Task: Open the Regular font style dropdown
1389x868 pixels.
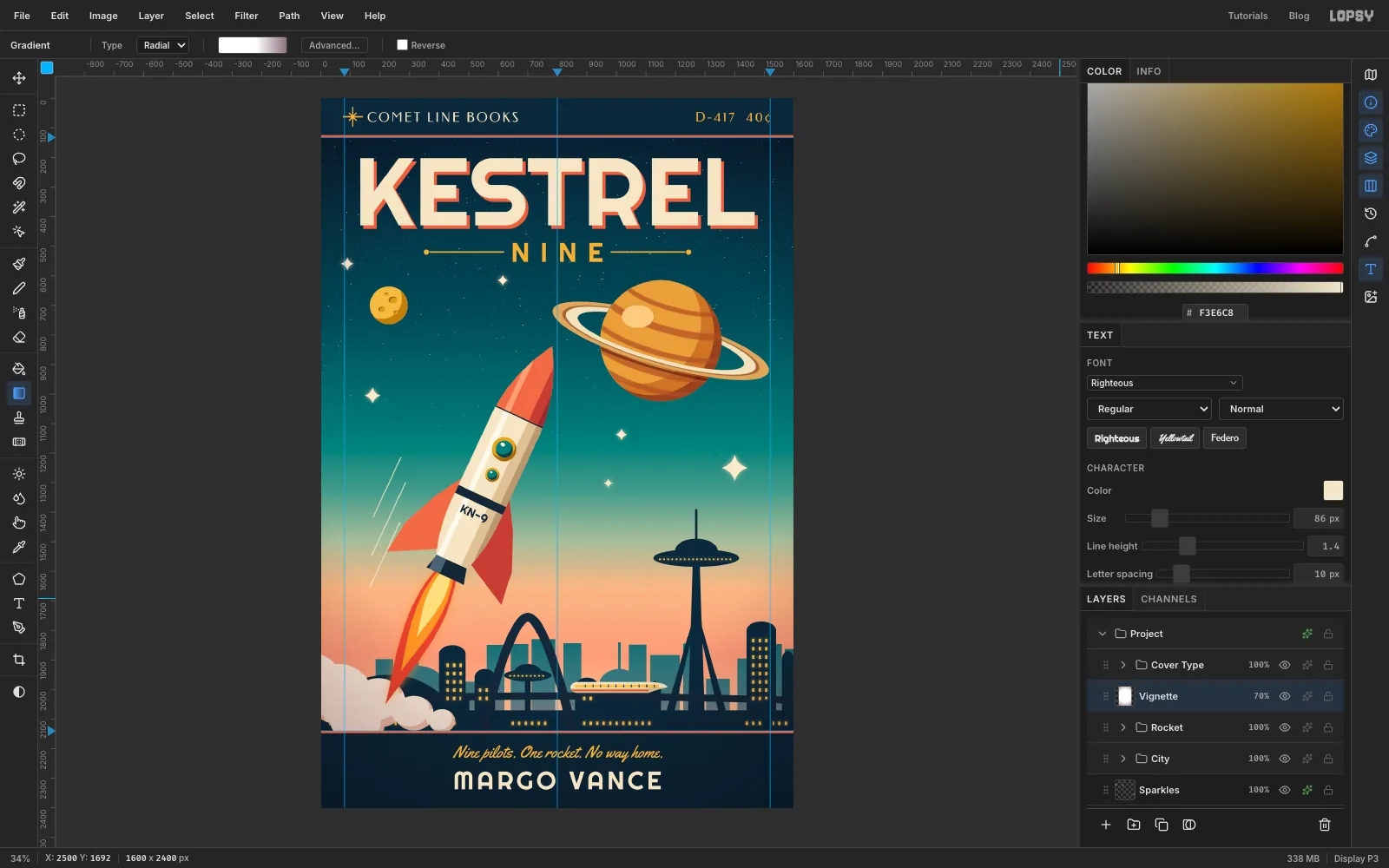Action: (x=1149, y=409)
